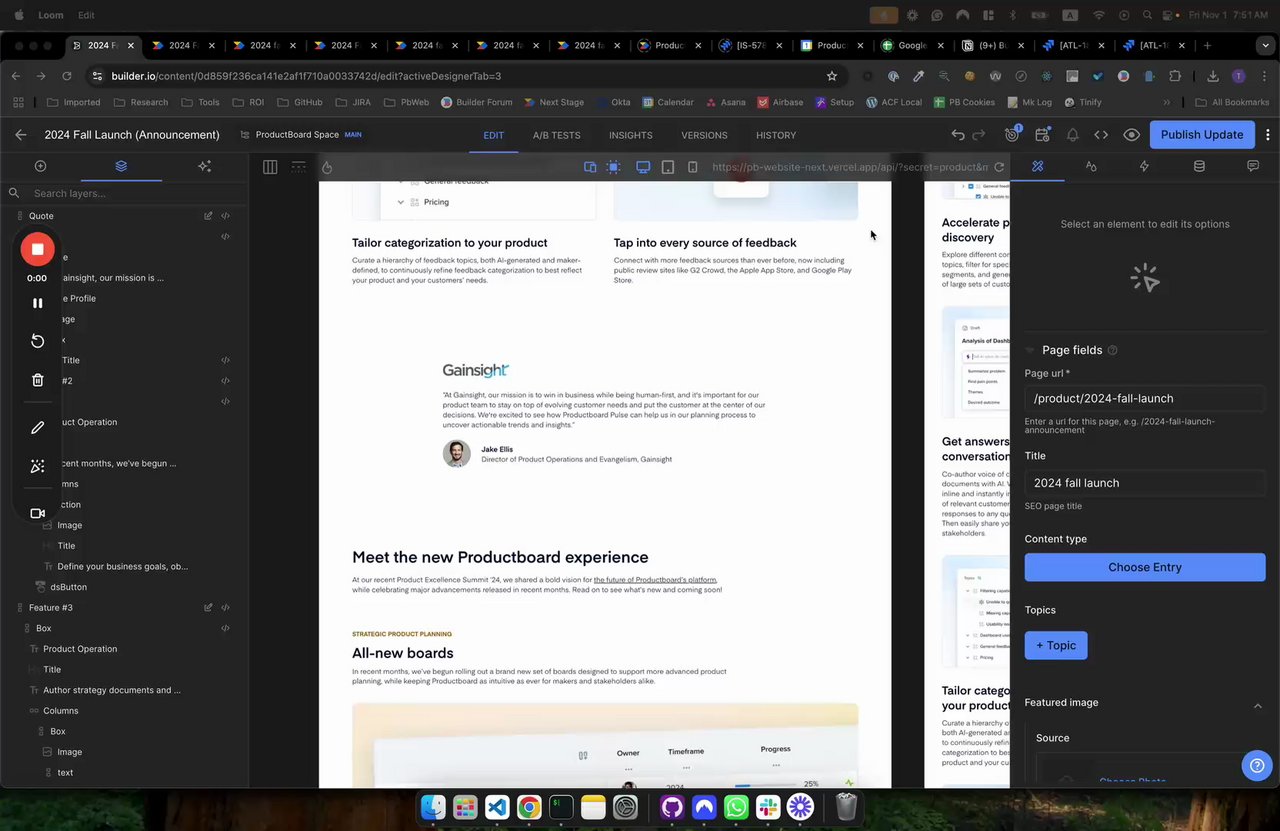
Task: Pause the Loom recording
Action: coord(37,303)
